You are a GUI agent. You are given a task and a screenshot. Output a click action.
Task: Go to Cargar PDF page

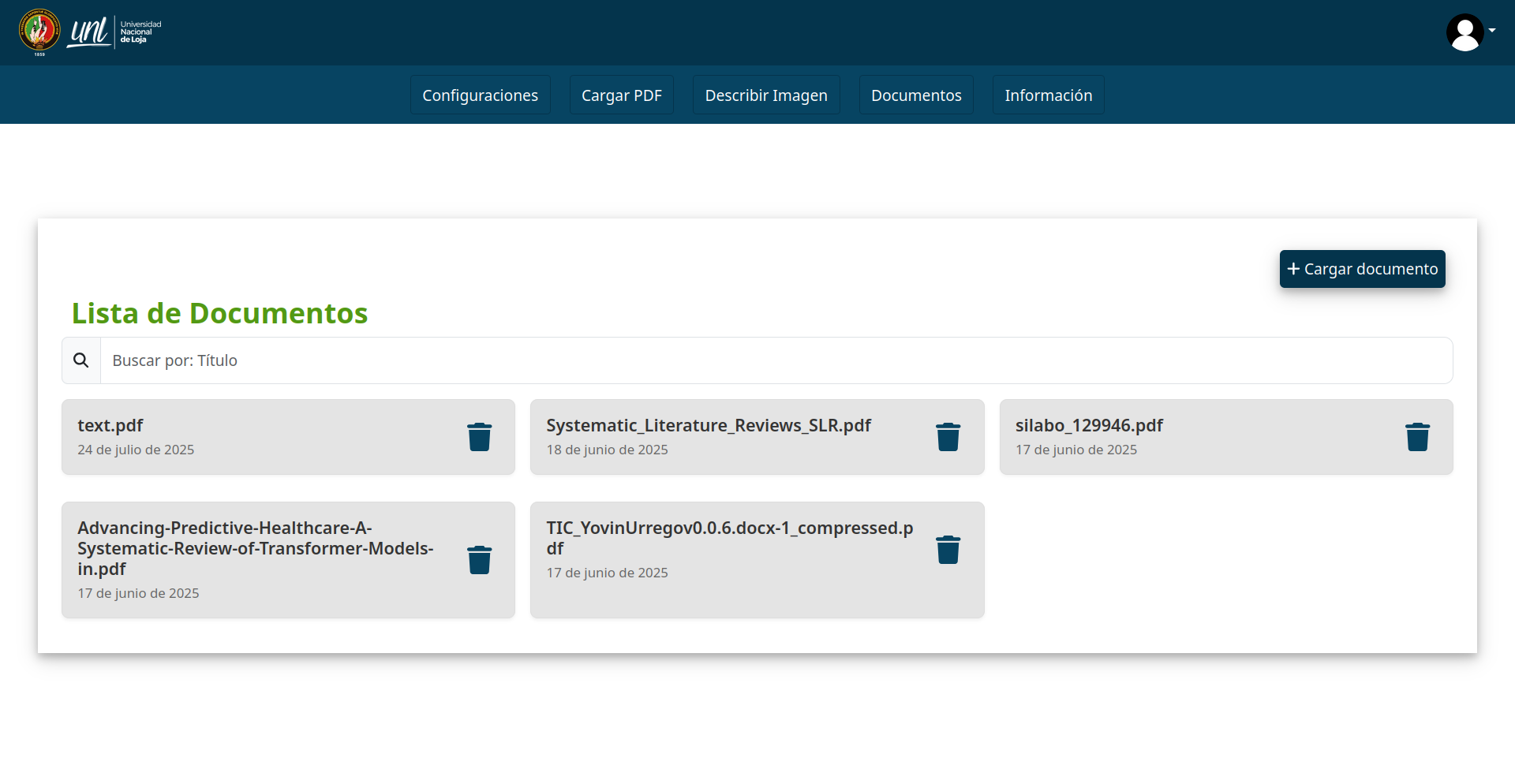click(x=621, y=95)
